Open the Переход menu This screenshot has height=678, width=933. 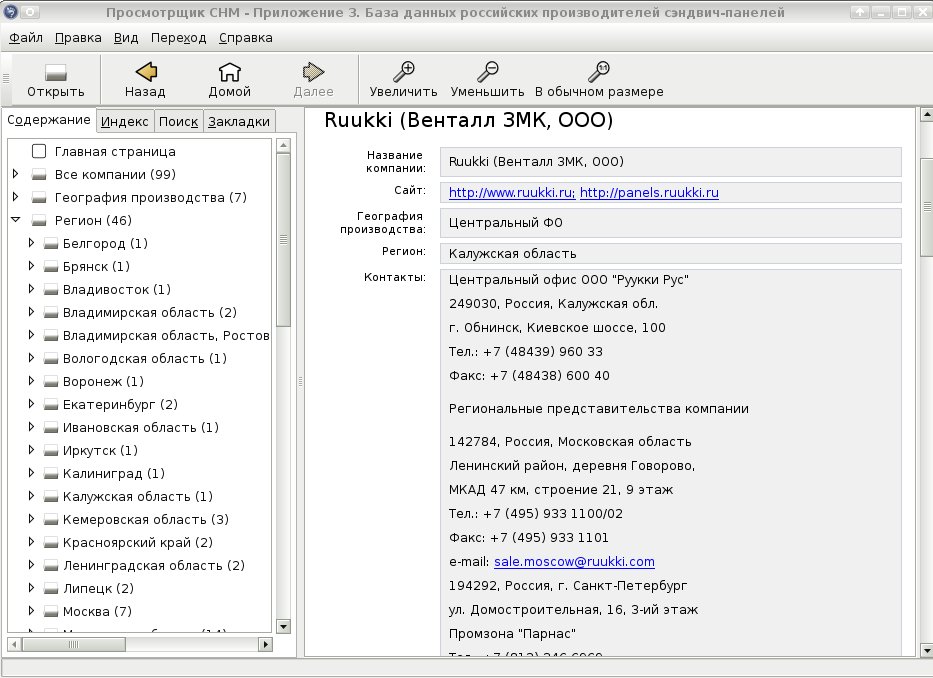click(x=179, y=38)
